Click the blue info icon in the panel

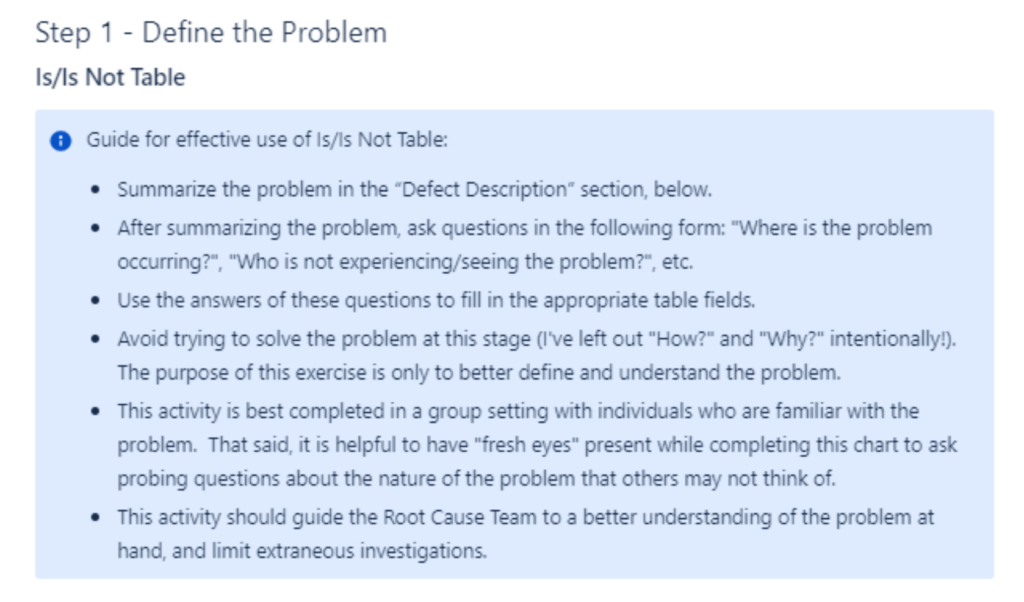[61, 140]
